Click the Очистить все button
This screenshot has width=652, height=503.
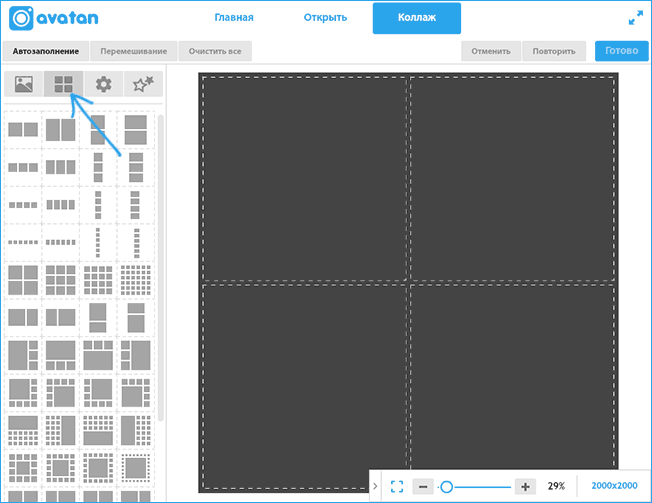[x=215, y=51]
